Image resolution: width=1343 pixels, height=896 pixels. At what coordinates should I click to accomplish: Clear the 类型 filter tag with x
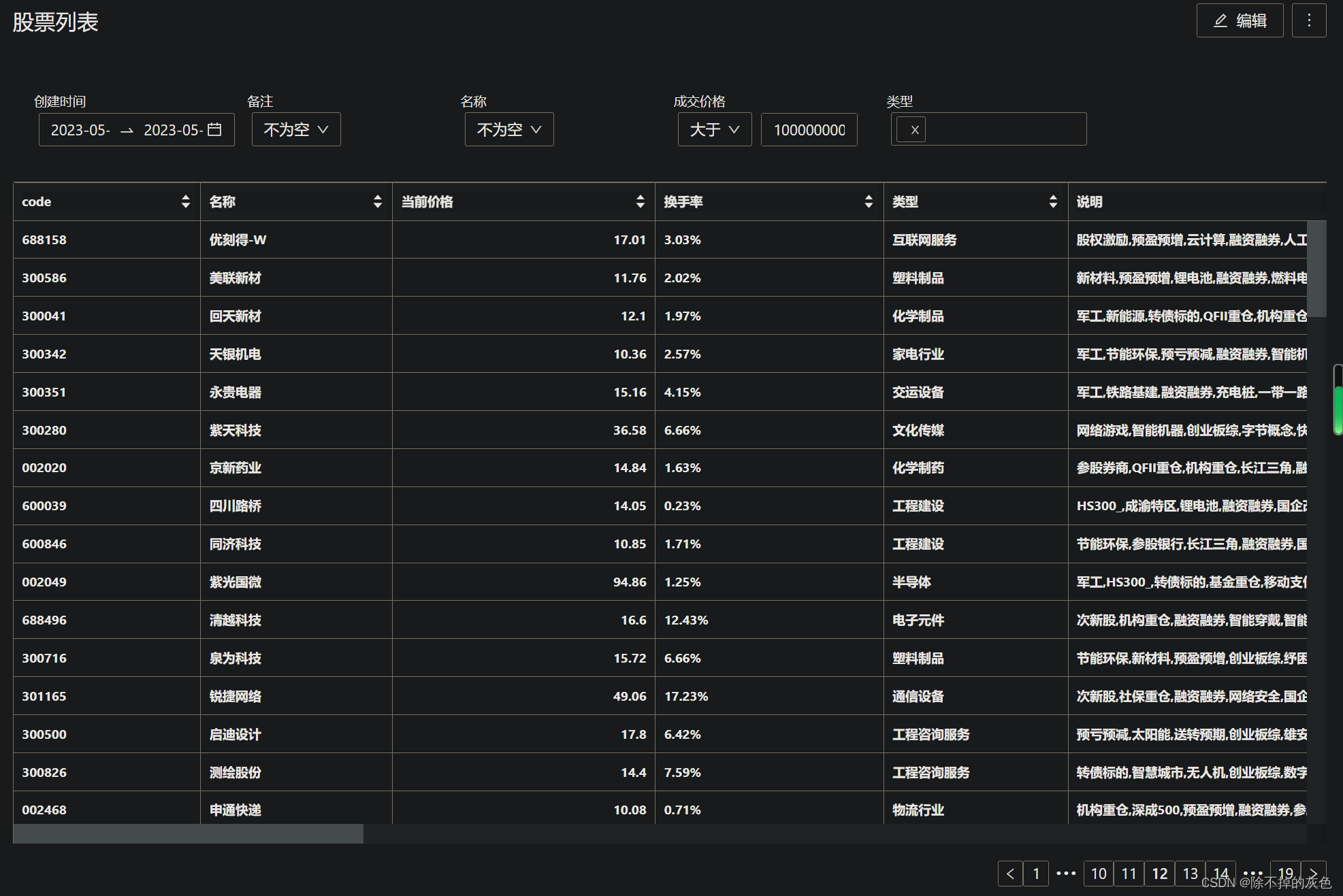point(914,129)
